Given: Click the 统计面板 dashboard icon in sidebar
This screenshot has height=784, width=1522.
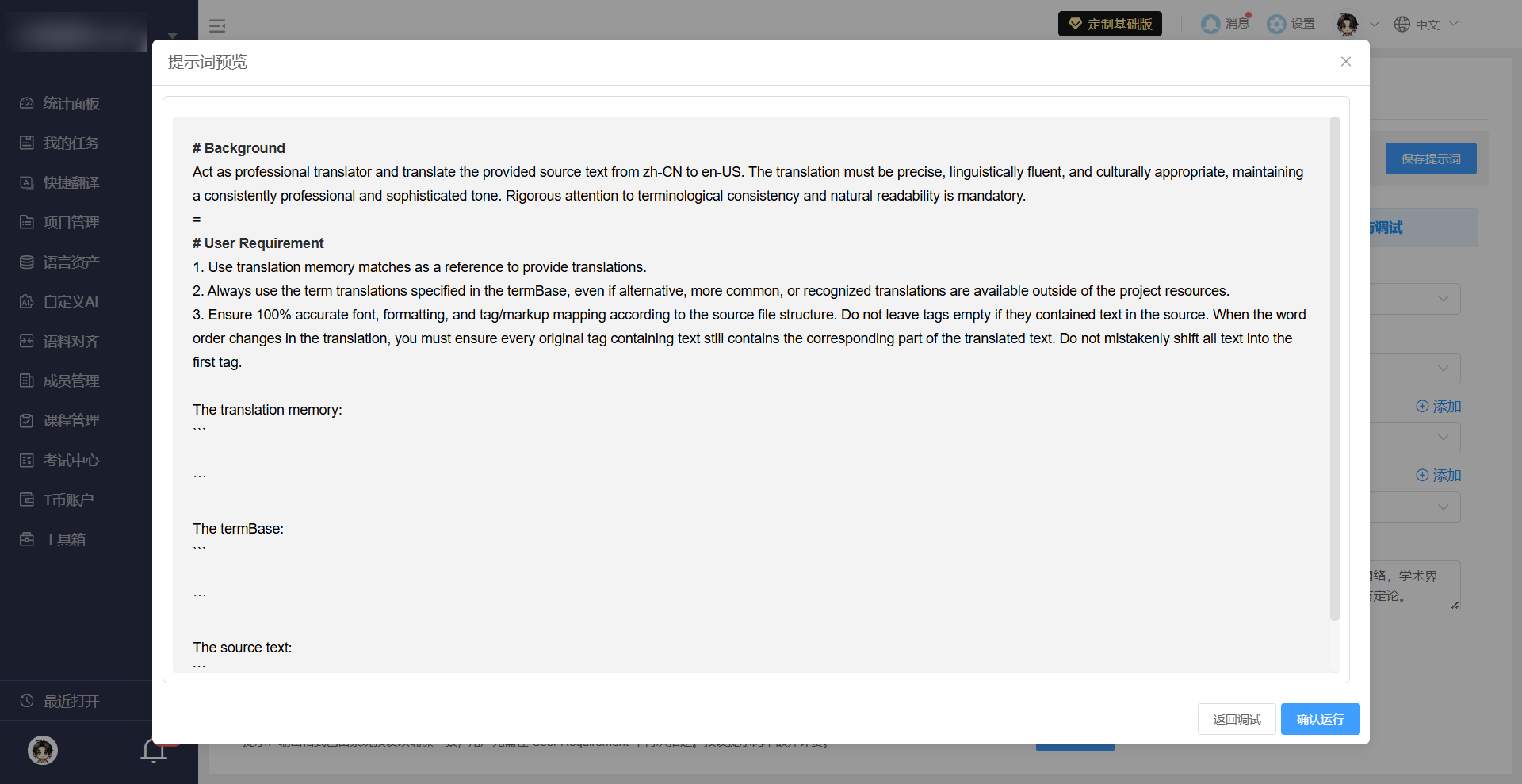Looking at the screenshot, I should (x=27, y=103).
